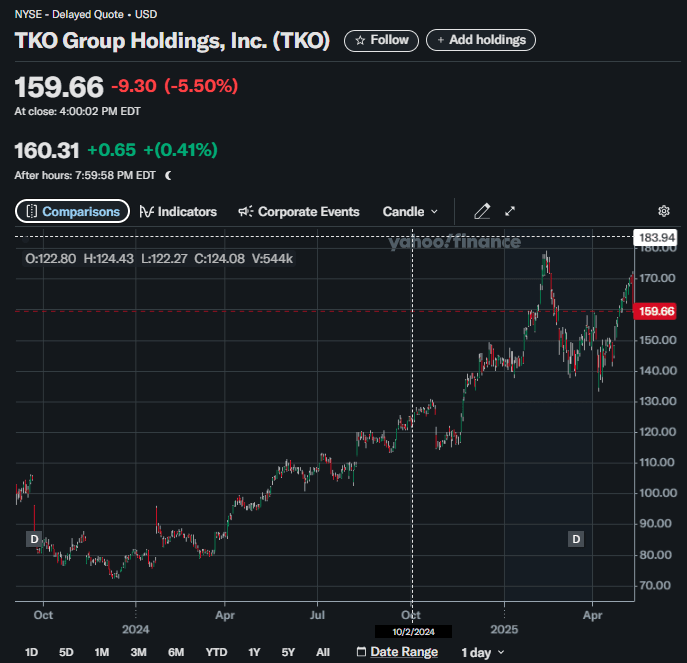Click the pencil draw tool icon
The image size is (687, 663).
point(482,211)
